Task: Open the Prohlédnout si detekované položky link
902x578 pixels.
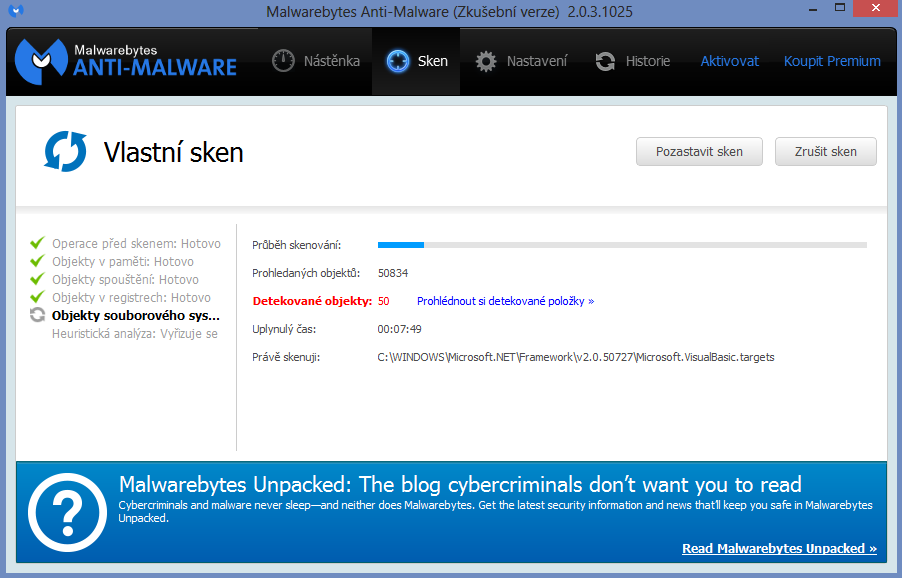Action: [x=505, y=301]
